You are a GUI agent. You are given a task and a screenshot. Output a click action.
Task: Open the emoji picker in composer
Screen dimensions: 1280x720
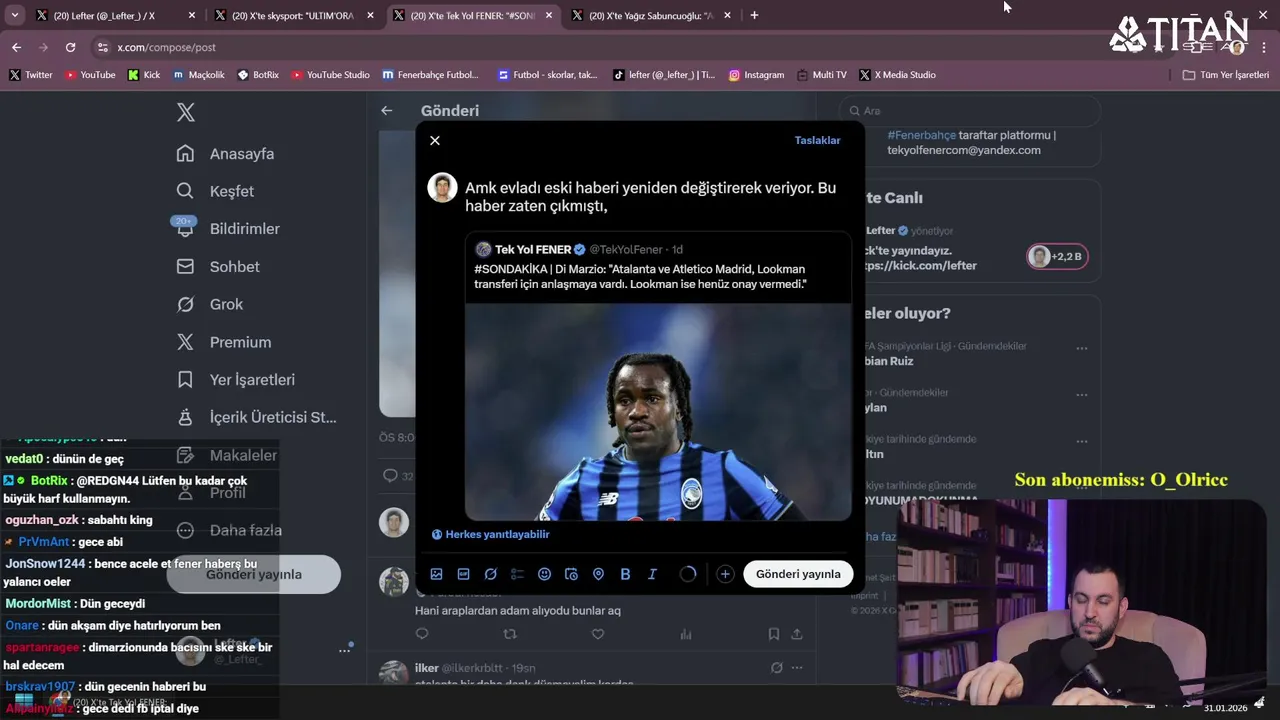[x=544, y=574]
